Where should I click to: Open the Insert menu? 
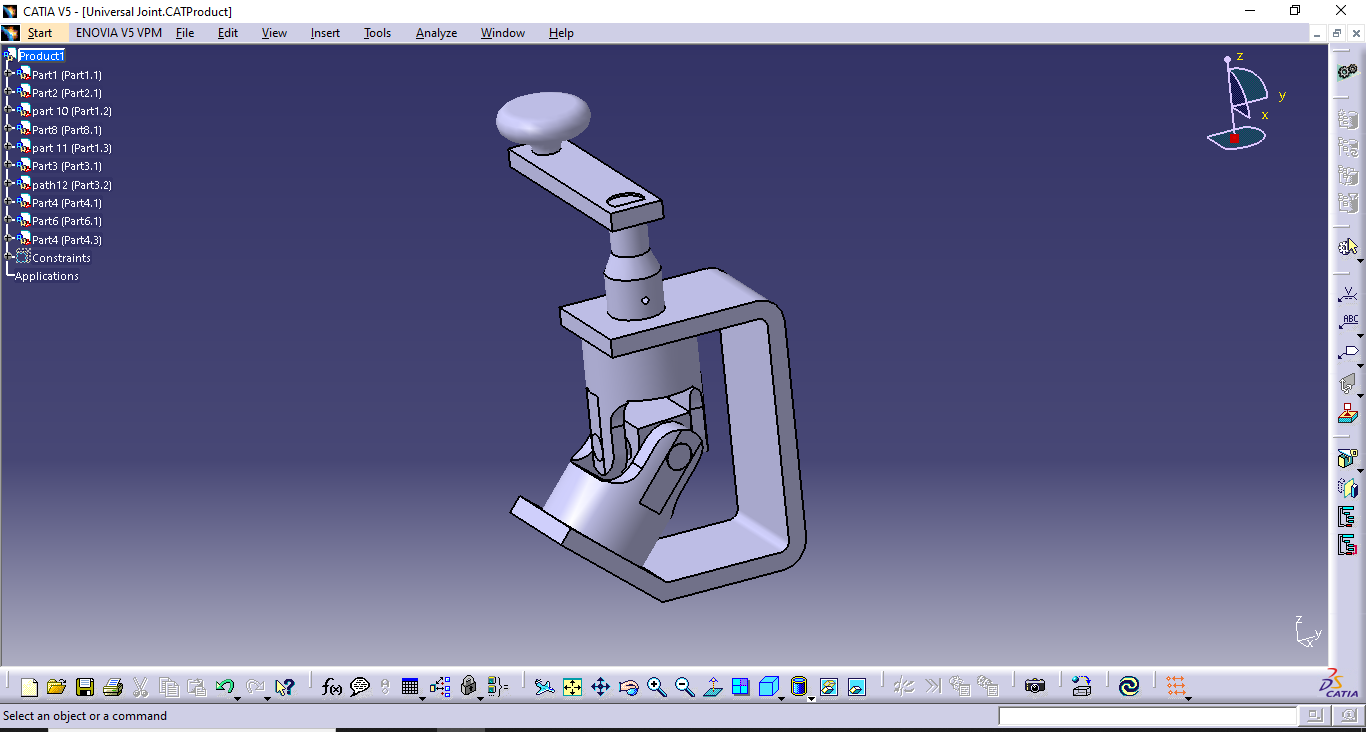pyautogui.click(x=325, y=33)
